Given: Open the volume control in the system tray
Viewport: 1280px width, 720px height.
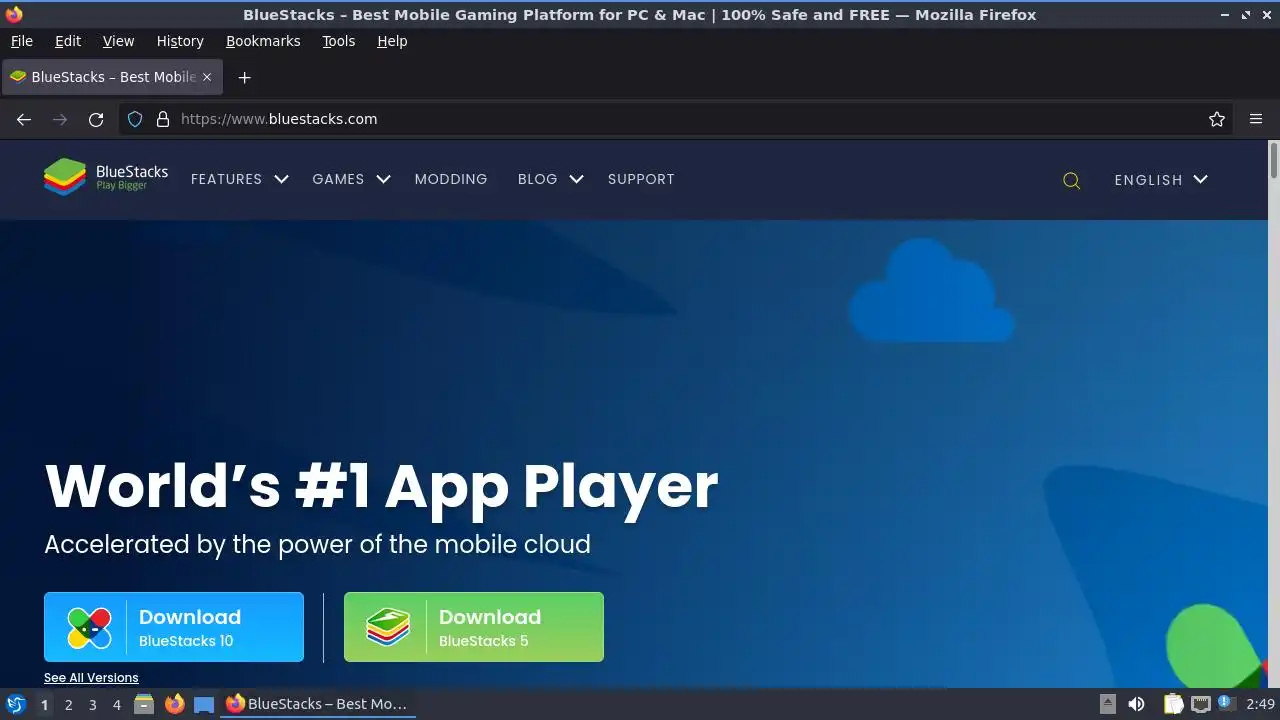Looking at the screenshot, I should point(1136,704).
